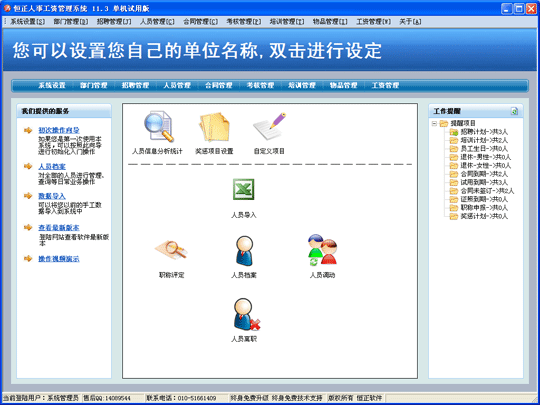Screen dimensions: 540x405
Task: Open the 招聘管理[J] menu in the menu bar
Action: [114, 21]
